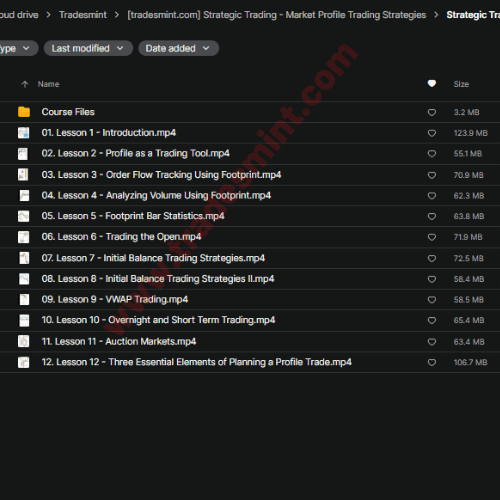Click the 3.2 MB size value
500x500 pixels.
[x=467, y=112]
